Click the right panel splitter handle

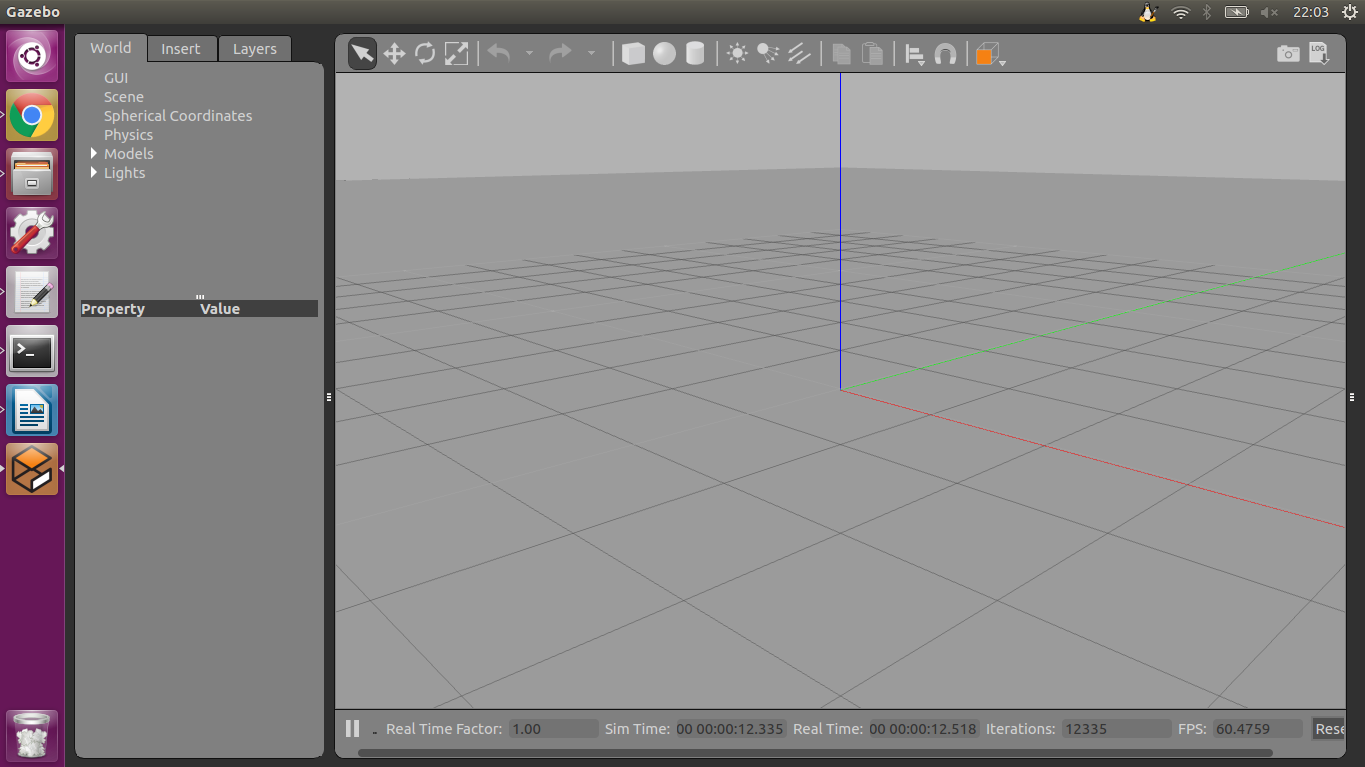[x=1351, y=397]
